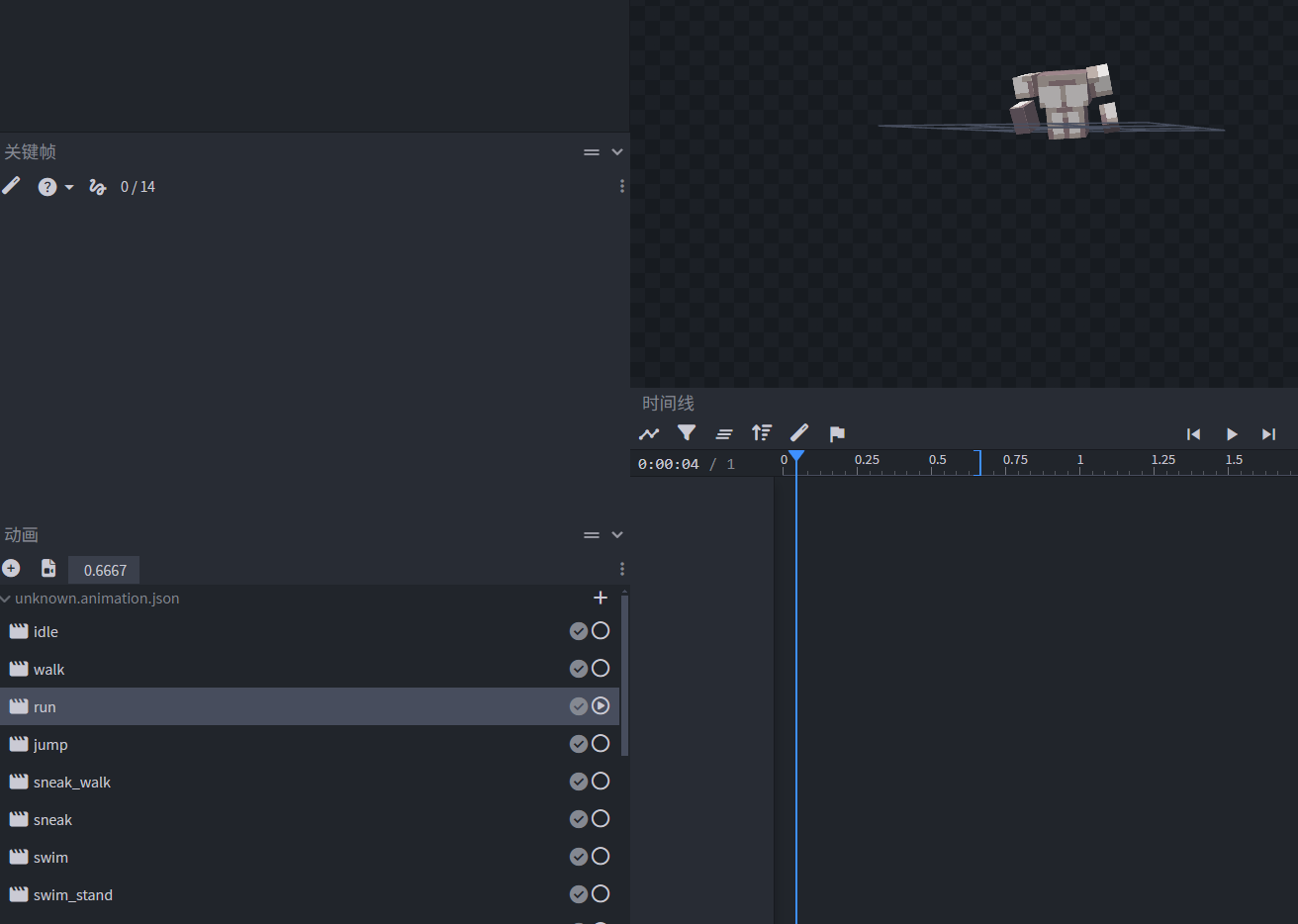The height and width of the screenshot is (924, 1298).
Task: Collapse the 动画 panel with its chevron
Action: tap(617, 534)
